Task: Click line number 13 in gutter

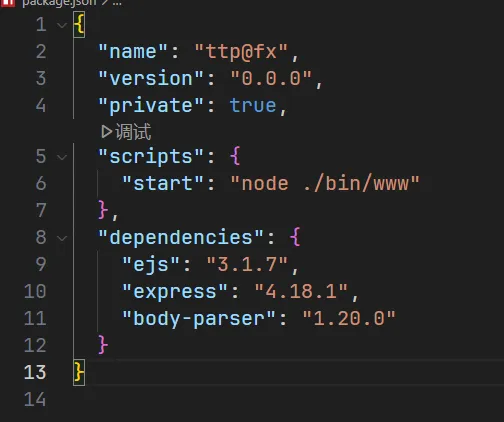Action: point(35,372)
